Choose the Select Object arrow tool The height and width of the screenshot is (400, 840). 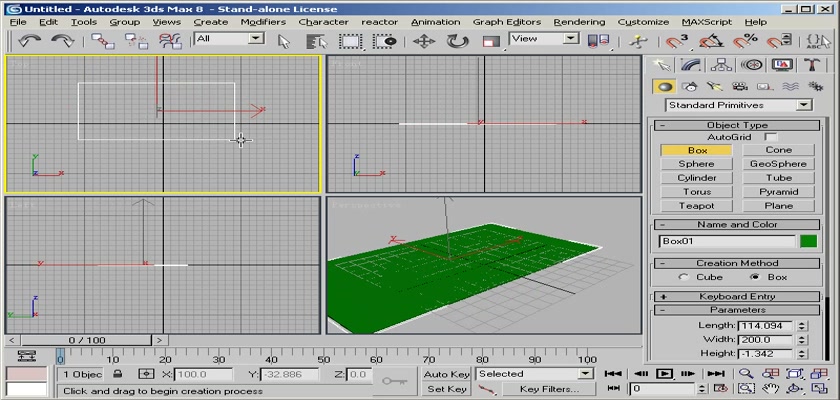284,41
